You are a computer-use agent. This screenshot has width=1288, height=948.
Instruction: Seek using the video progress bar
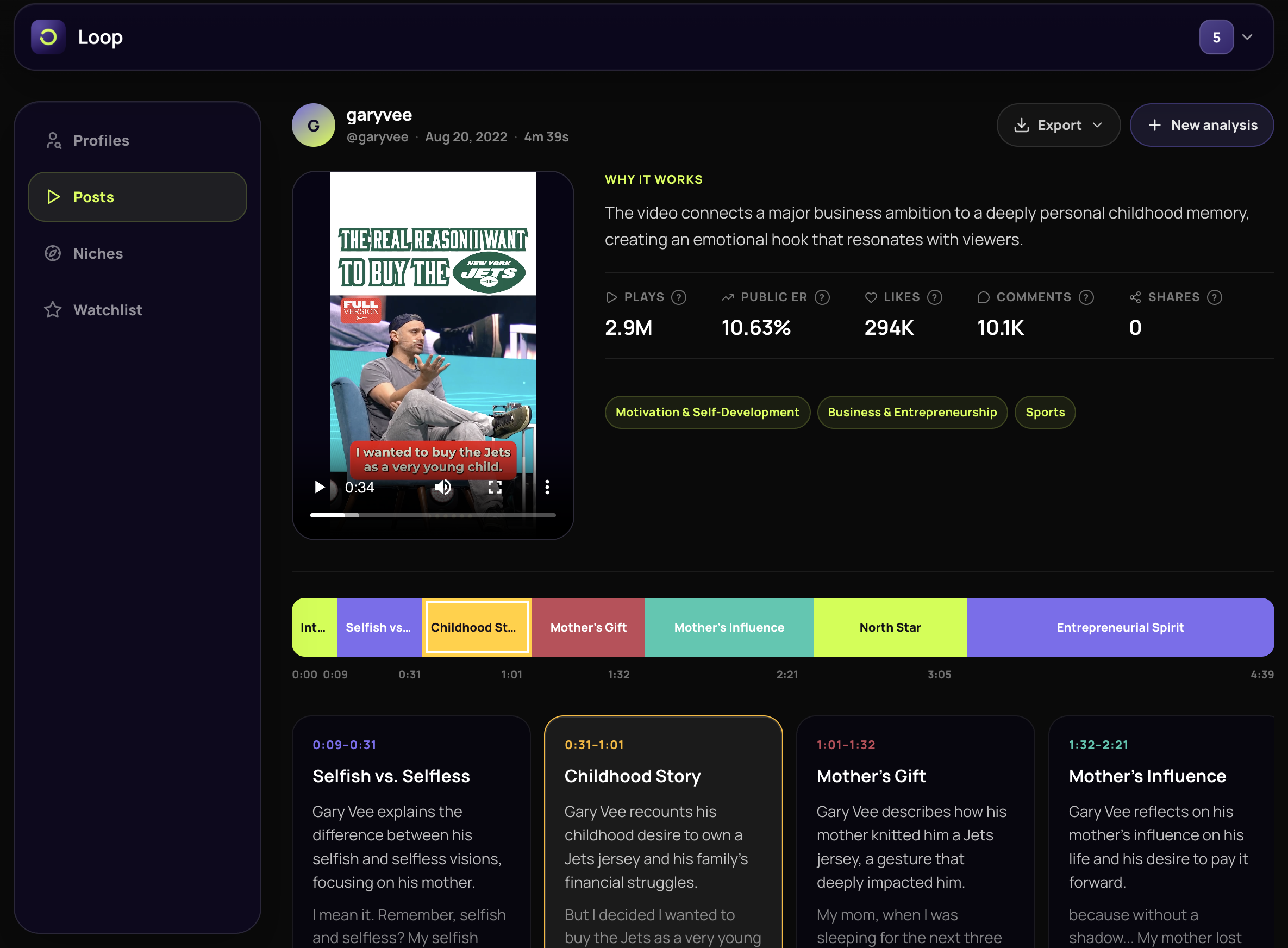tap(433, 515)
